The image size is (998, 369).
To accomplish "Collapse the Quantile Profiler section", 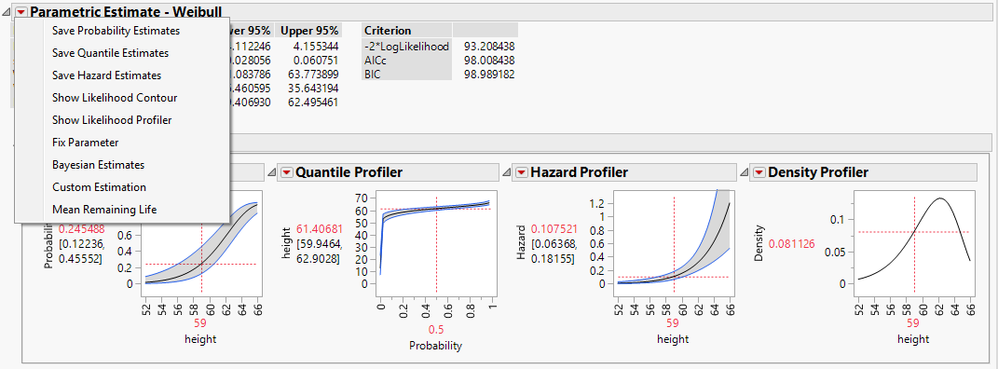I will [x=272, y=172].
